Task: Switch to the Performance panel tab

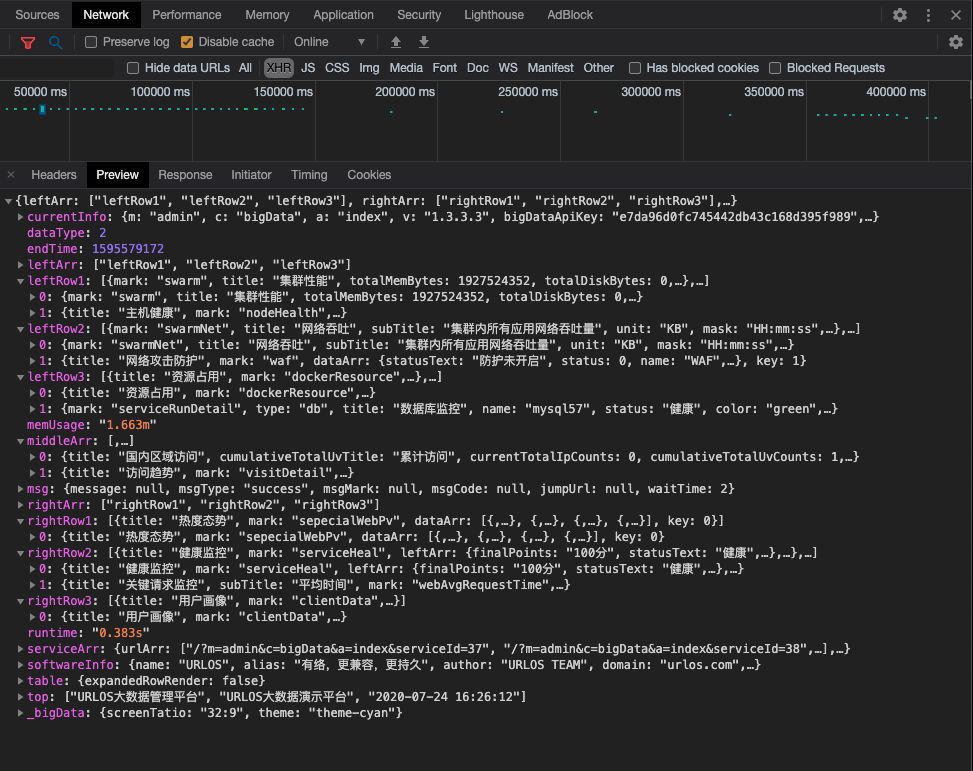Action: click(187, 15)
